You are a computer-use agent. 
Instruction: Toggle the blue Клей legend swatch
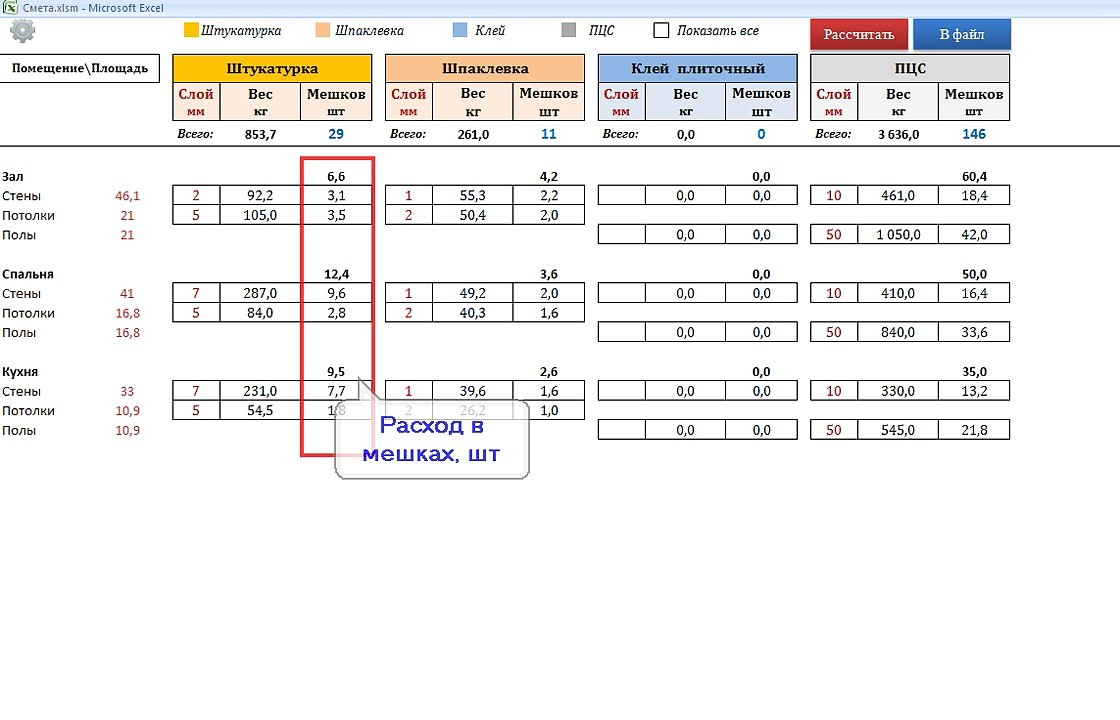click(460, 30)
